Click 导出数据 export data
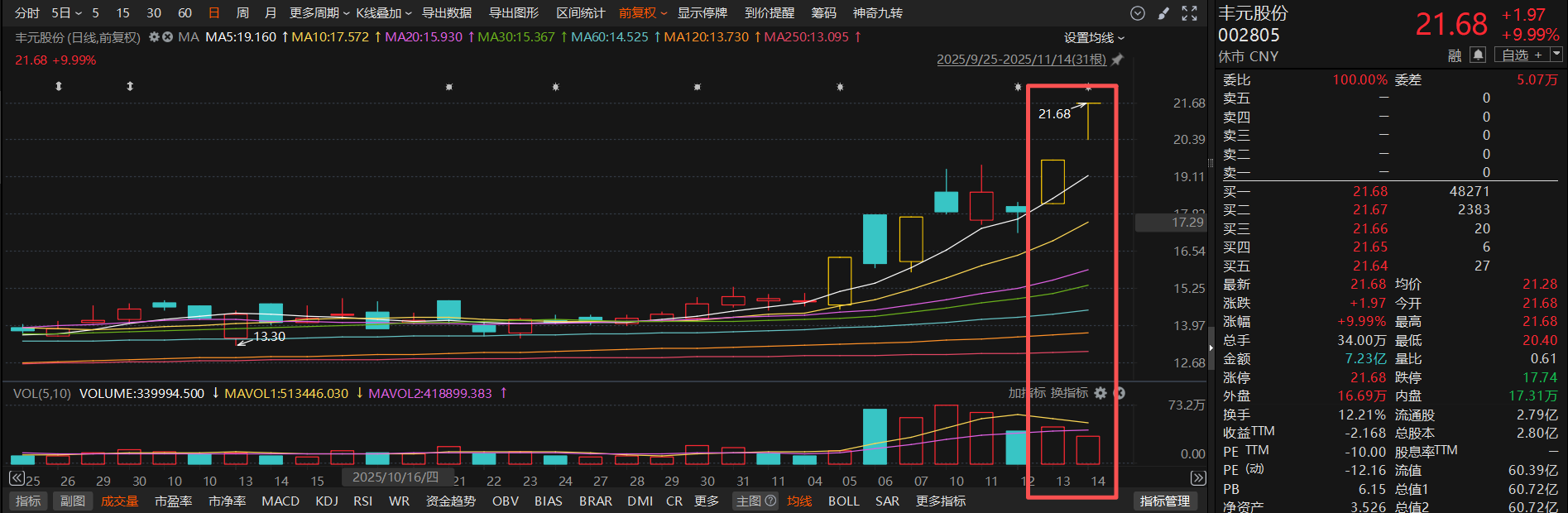 447,13
